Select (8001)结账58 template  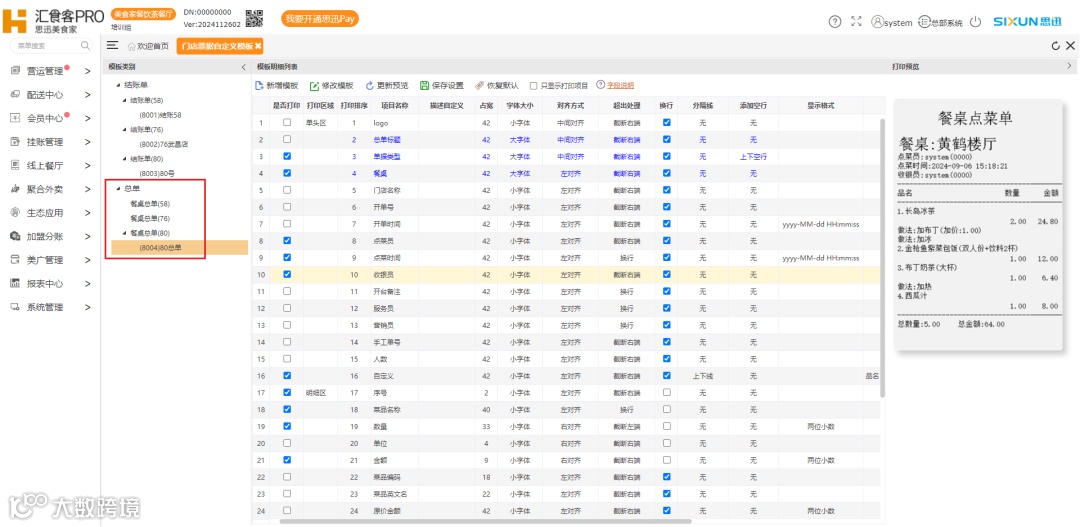(x=160, y=114)
